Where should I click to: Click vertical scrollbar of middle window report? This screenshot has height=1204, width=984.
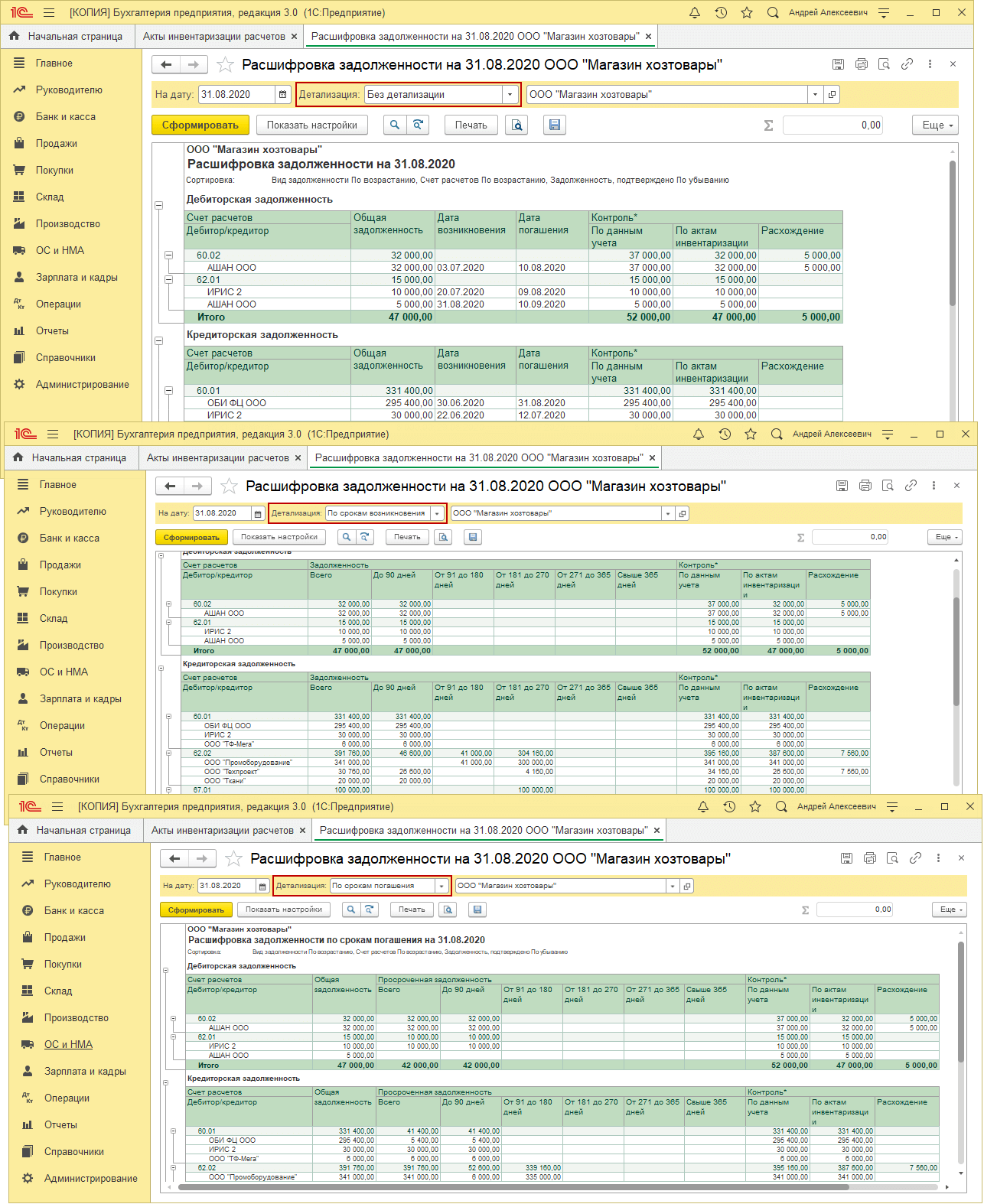(x=956, y=650)
